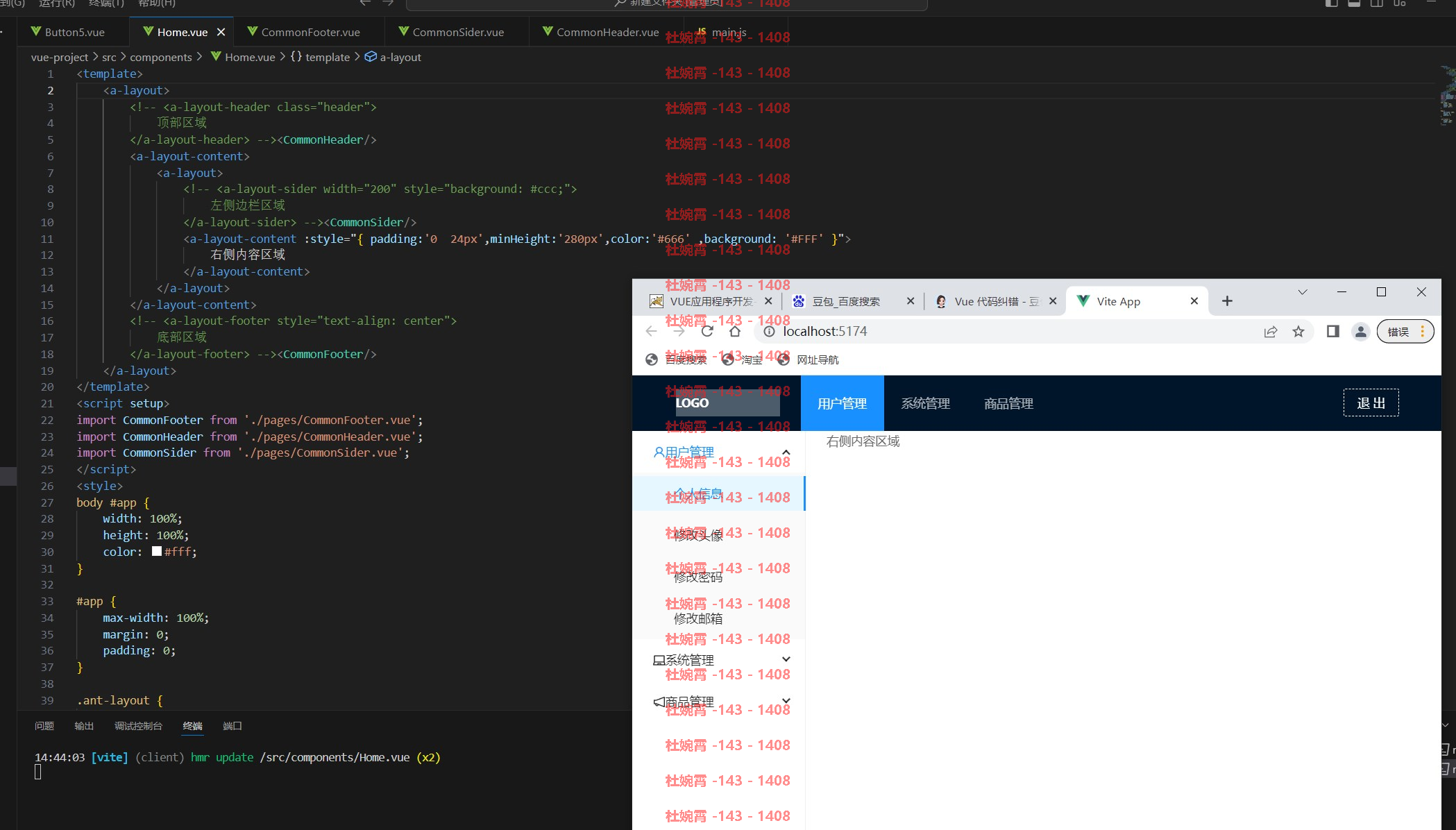The image size is (1456, 830).
Task: Click the user icon beside 用户管理
Action: point(659,452)
